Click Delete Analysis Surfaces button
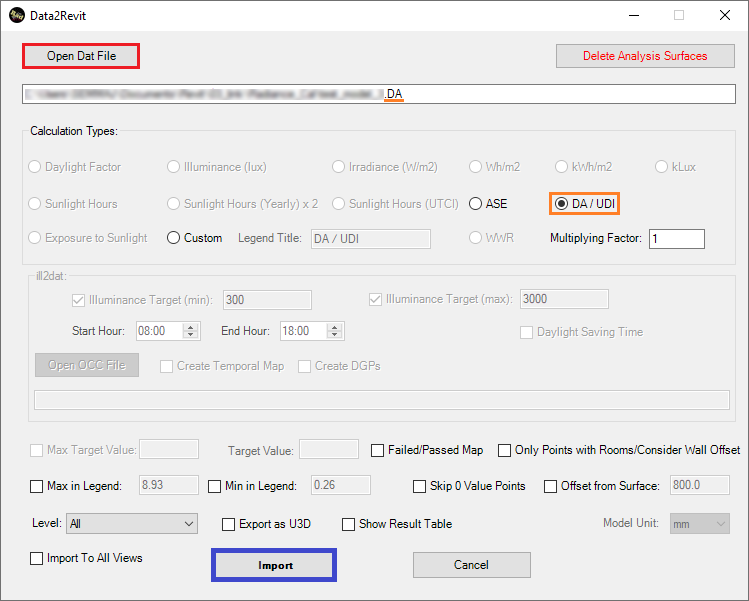The image size is (749, 601). (645, 56)
